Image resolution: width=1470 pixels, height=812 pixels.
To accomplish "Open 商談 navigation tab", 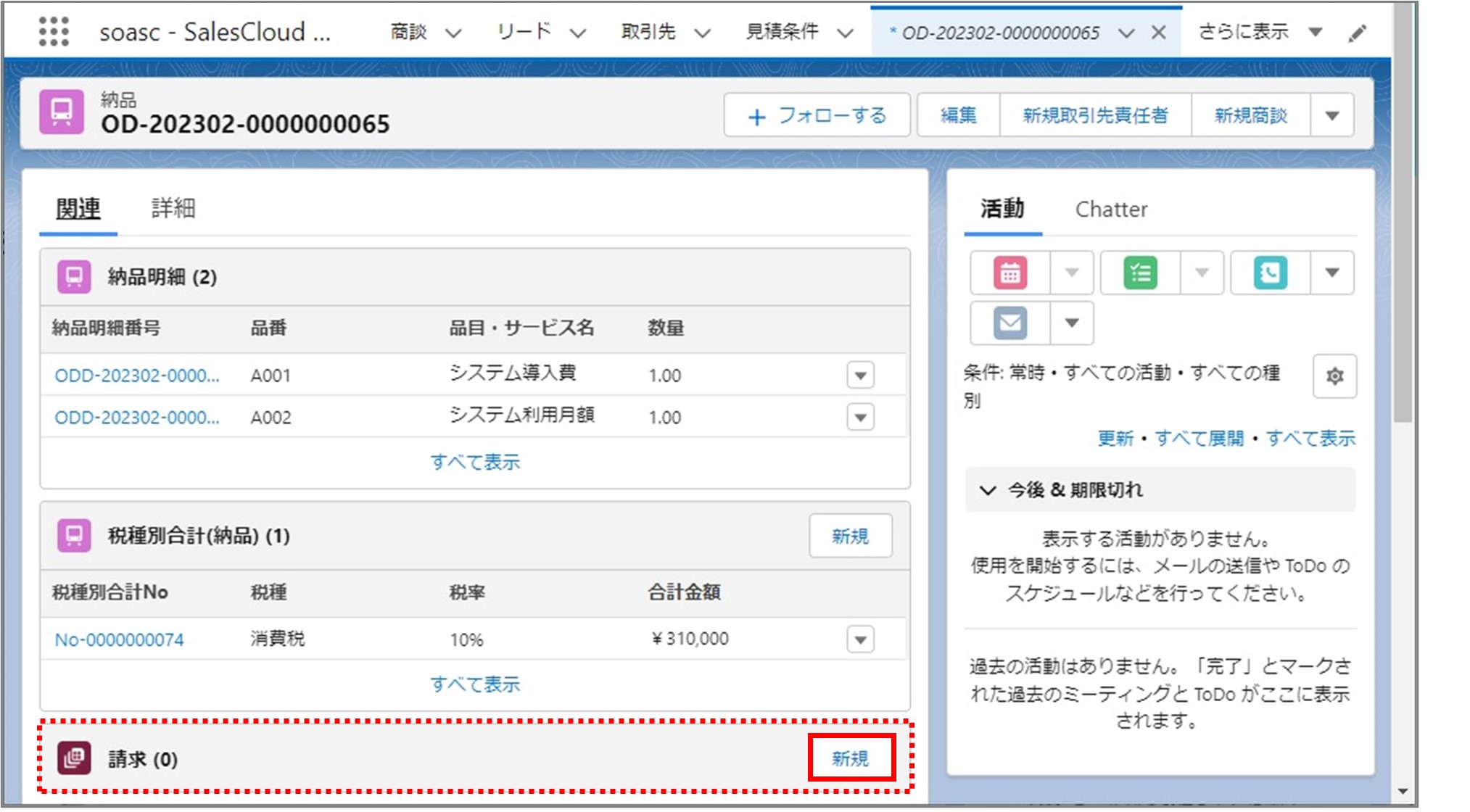I will point(408,32).
